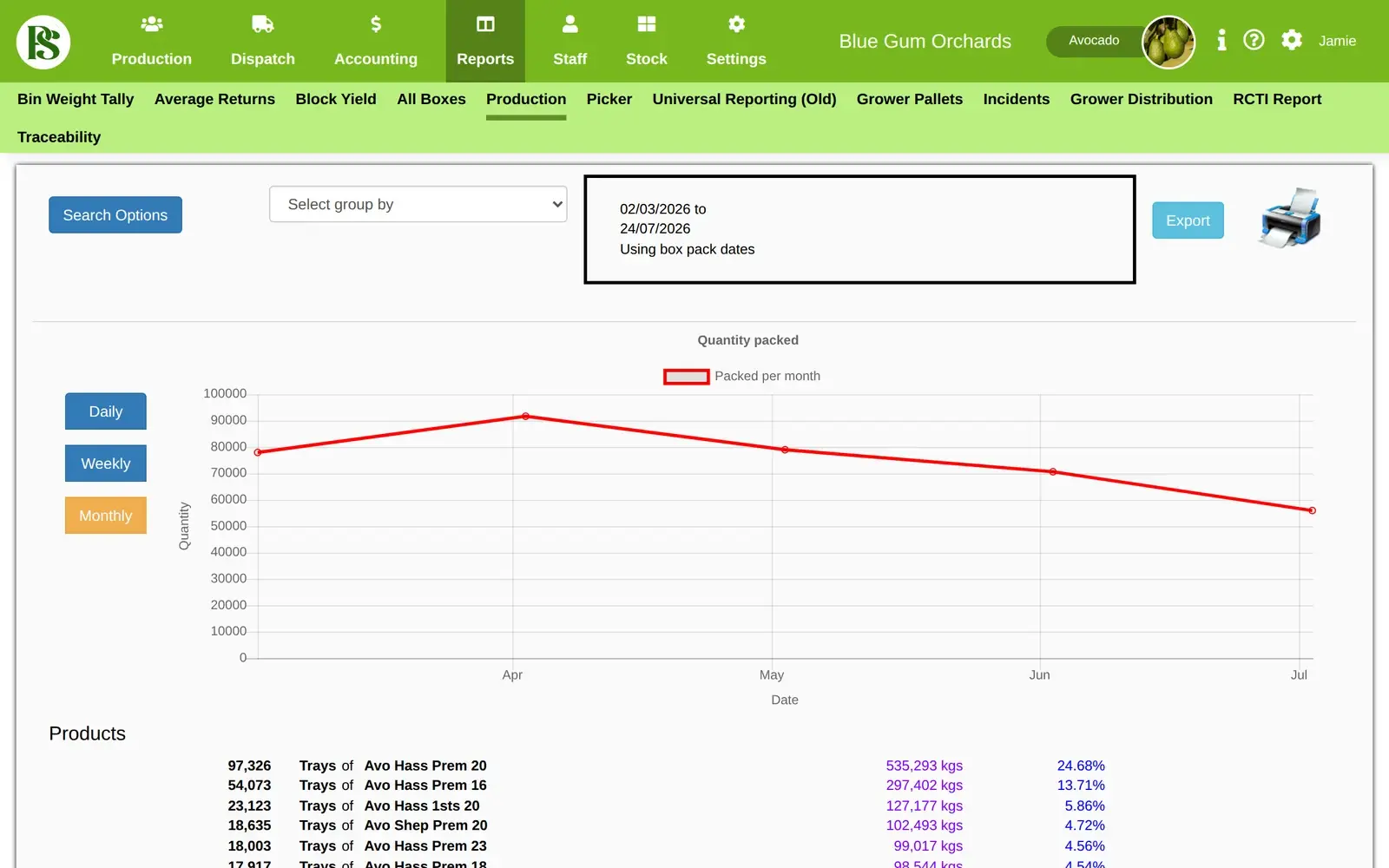Viewport: 1389px width, 868px height.
Task: Click the 5.86% percentage value
Action: pyautogui.click(x=1084, y=806)
